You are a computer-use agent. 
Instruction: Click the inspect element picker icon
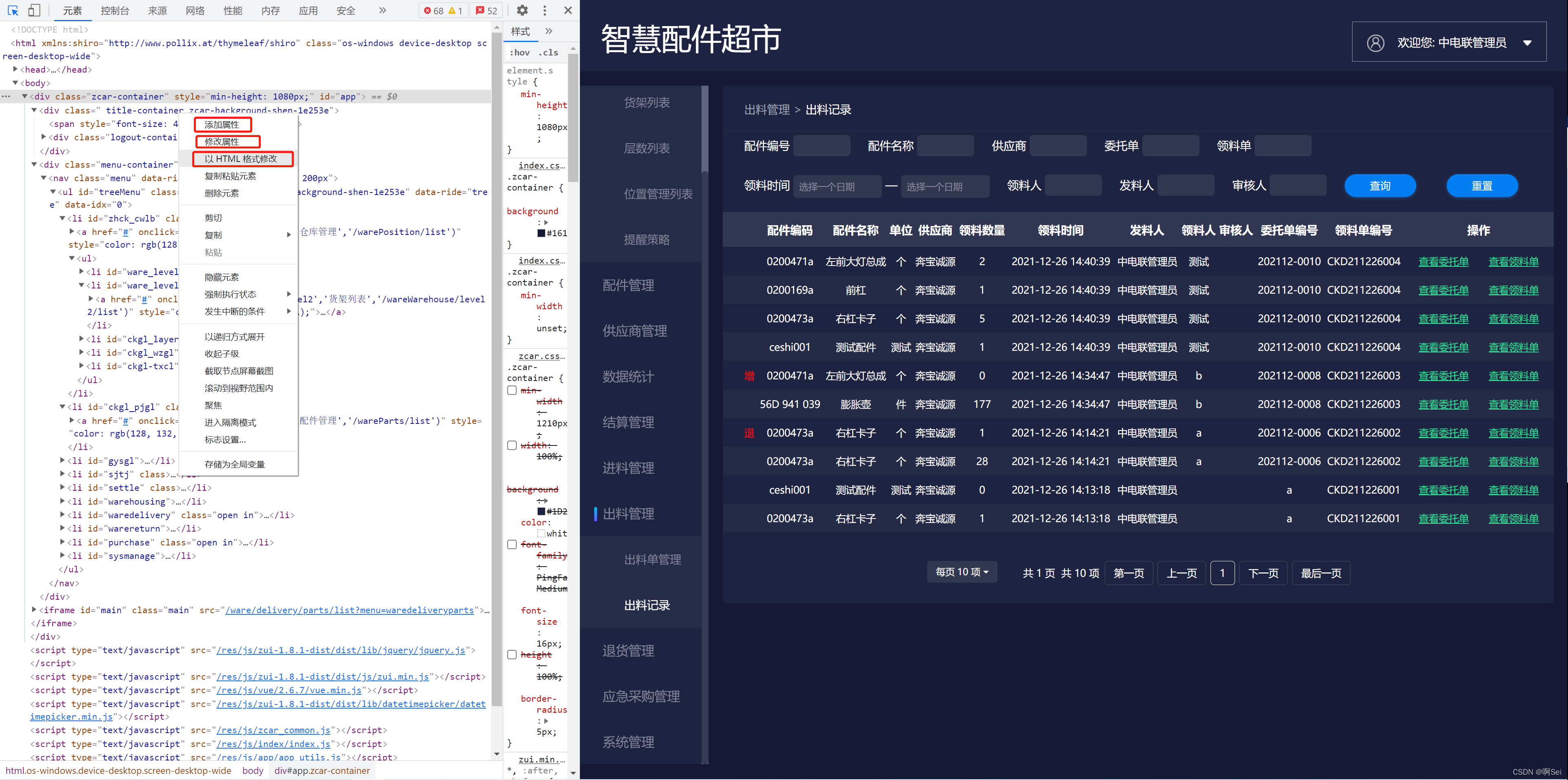tap(13, 10)
